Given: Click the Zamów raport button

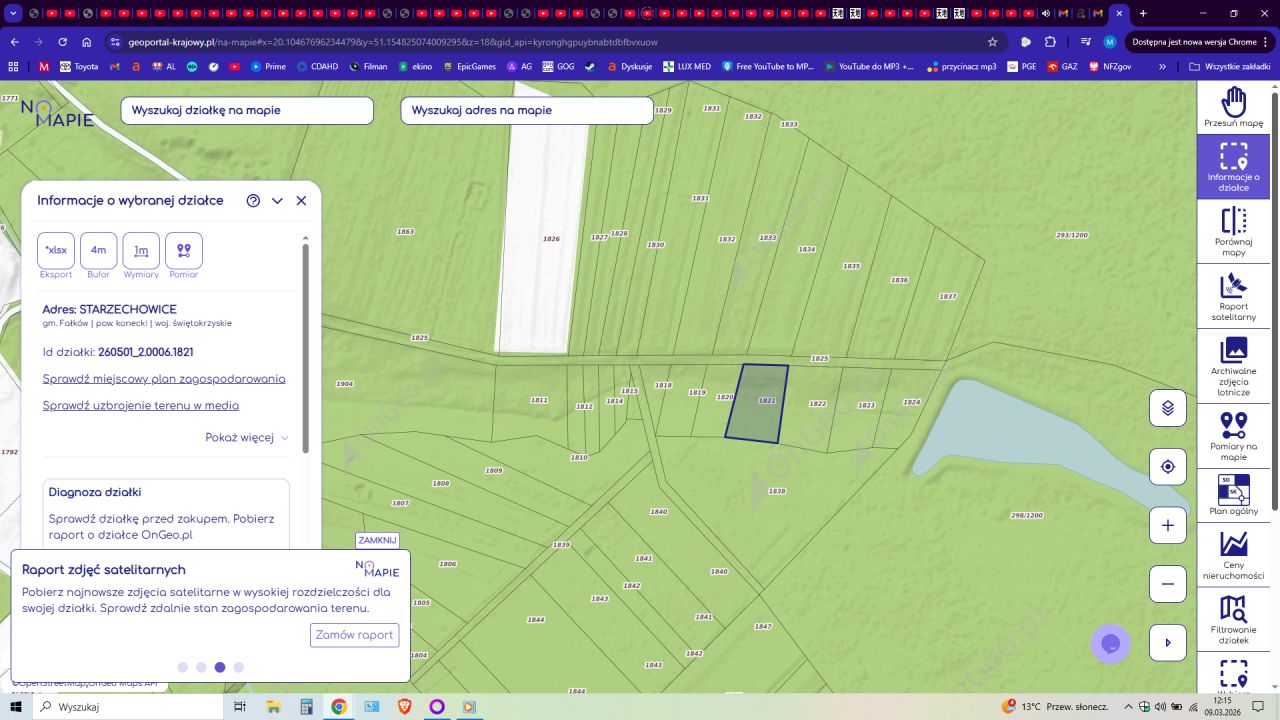Looking at the screenshot, I should click(x=354, y=635).
